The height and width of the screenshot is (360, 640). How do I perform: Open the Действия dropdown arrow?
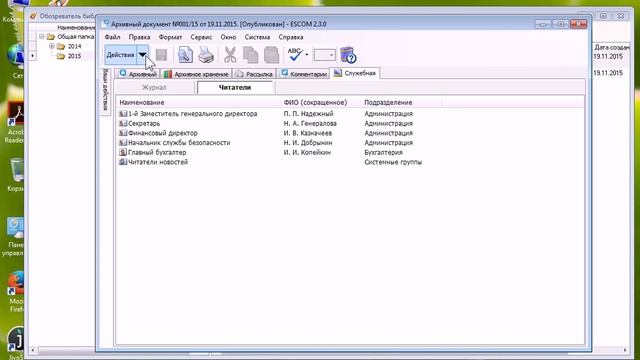[142, 55]
